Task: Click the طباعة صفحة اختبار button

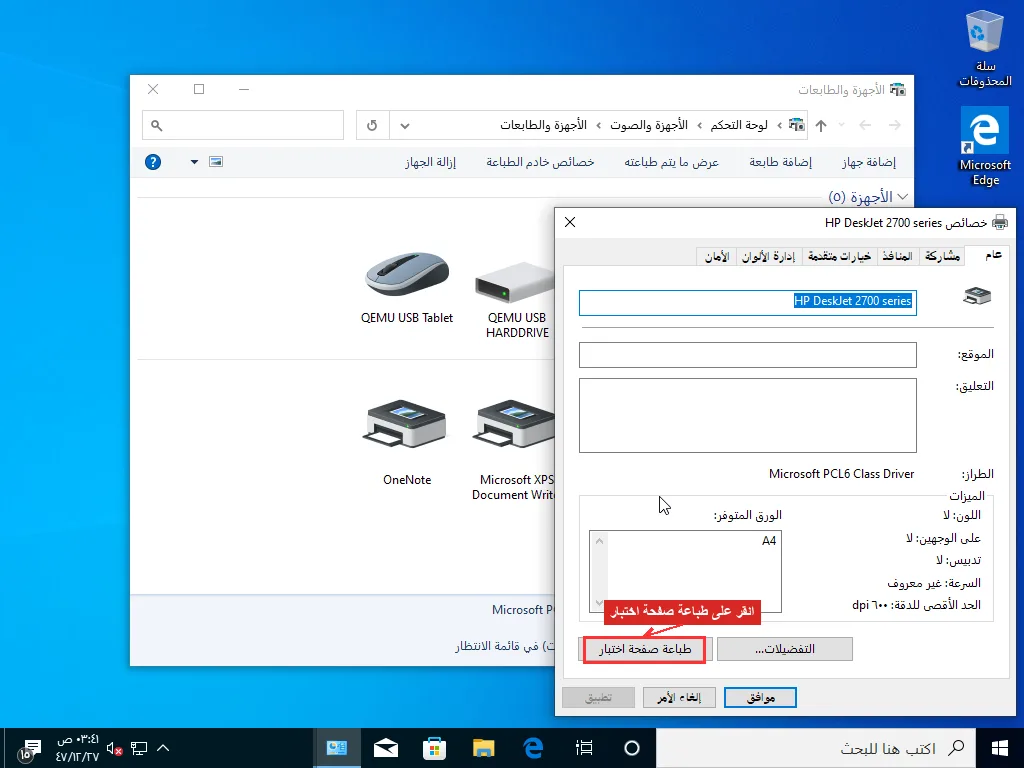Action: tap(644, 649)
